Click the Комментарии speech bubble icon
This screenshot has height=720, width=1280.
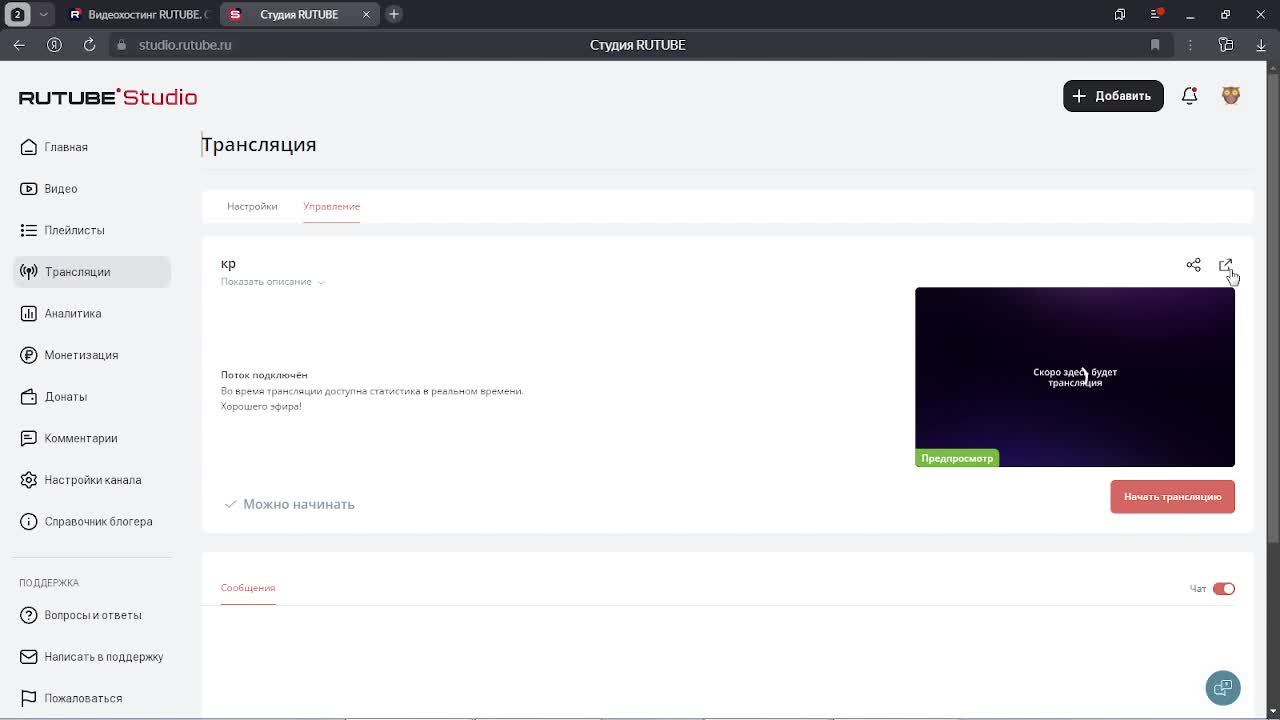click(x=28, y=438)
